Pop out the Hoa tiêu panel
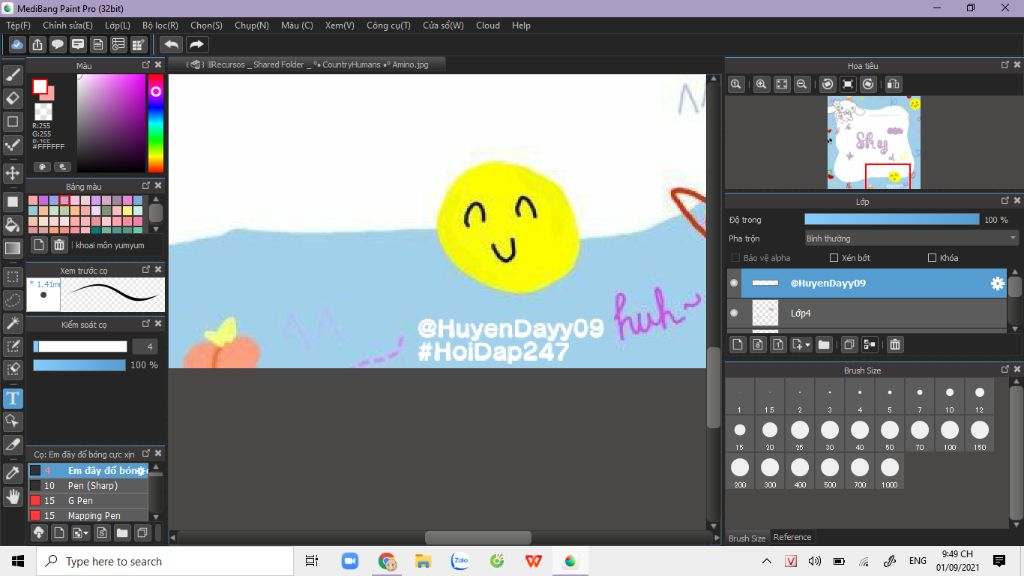This screenshot has width=1024, height=576. pyautogui.click(x=1004, y=65)
